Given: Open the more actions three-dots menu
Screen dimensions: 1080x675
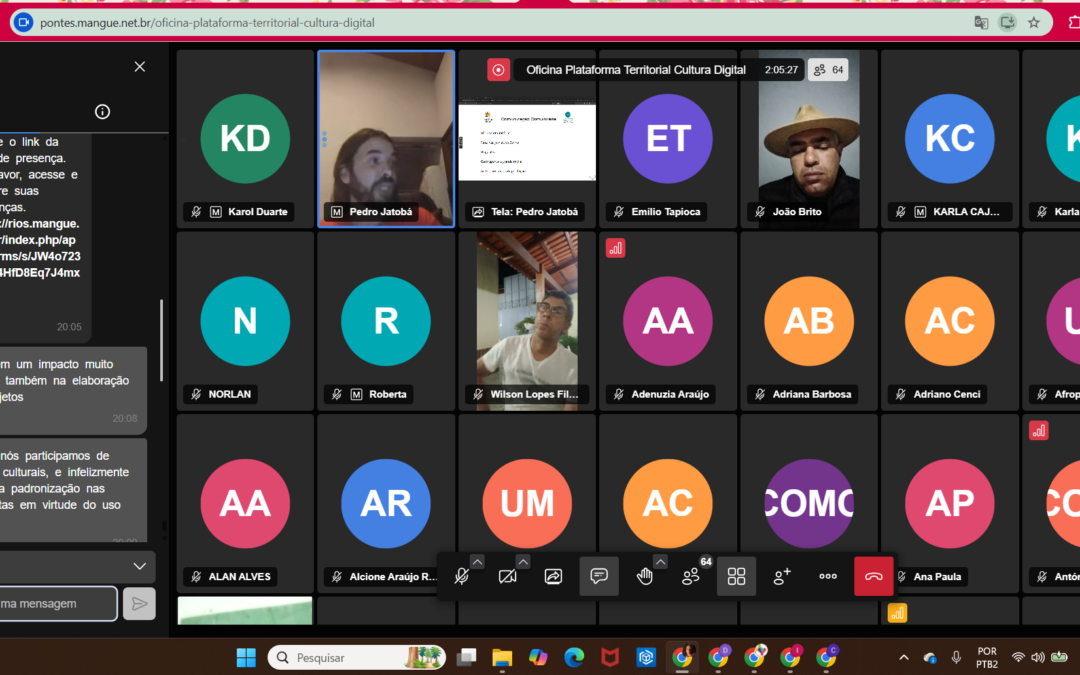Looking at the screenshot, I should pos(828,577).
